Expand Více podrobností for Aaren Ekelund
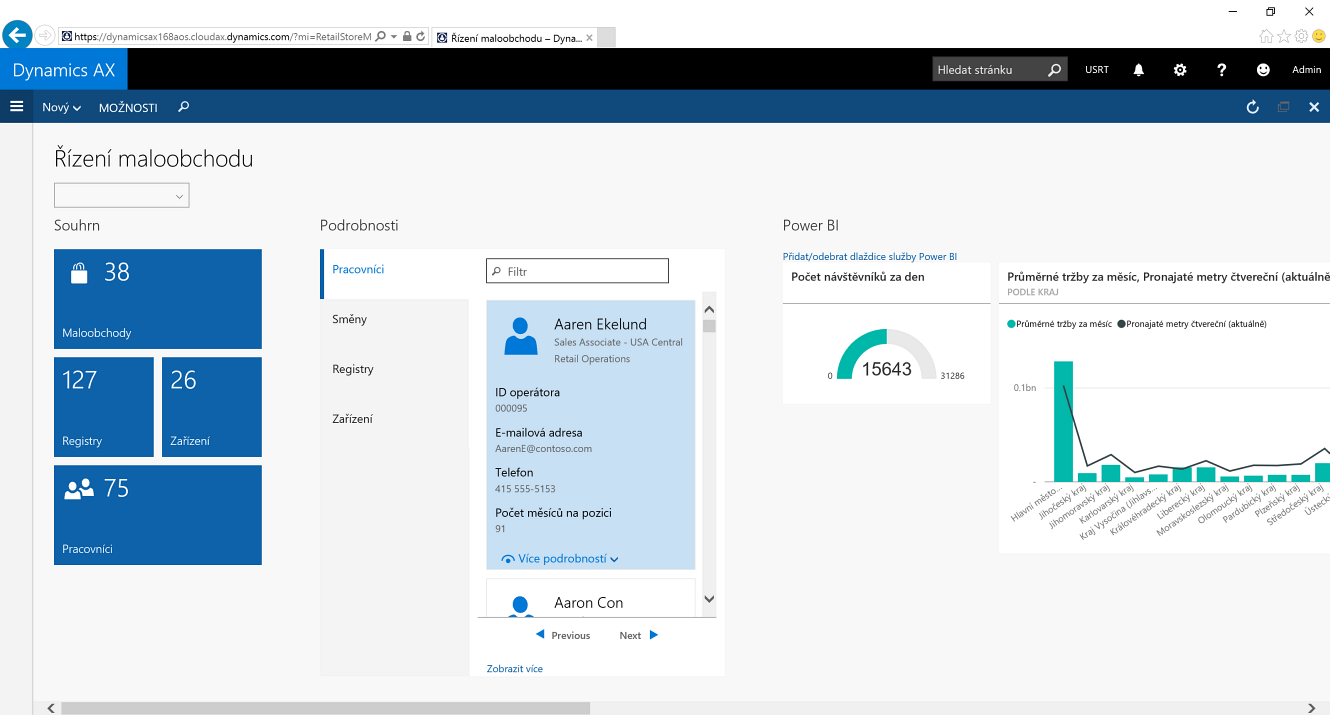 560,559
